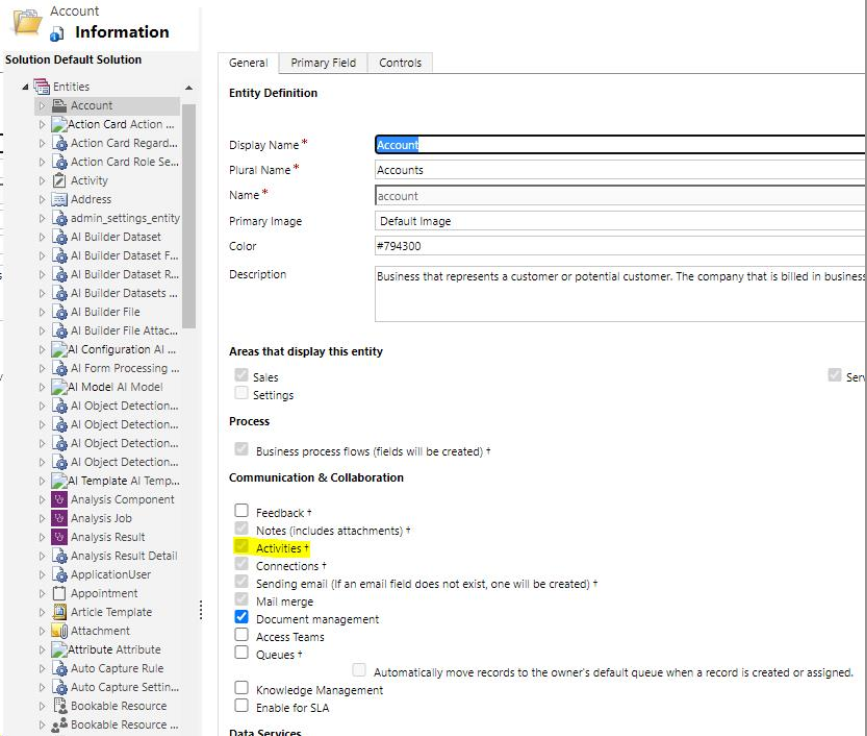Click the Description text area

click(620, 294)
